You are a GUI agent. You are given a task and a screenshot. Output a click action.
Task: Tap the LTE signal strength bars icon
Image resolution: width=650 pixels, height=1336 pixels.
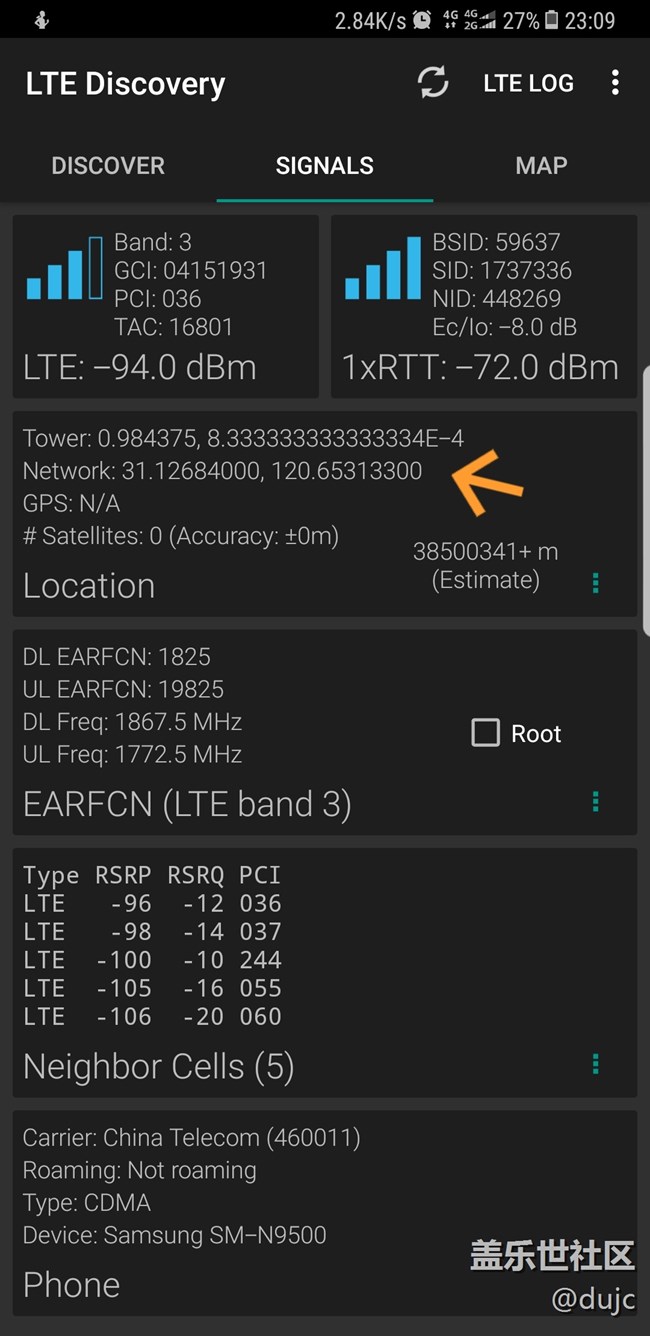tap(64, 268)
